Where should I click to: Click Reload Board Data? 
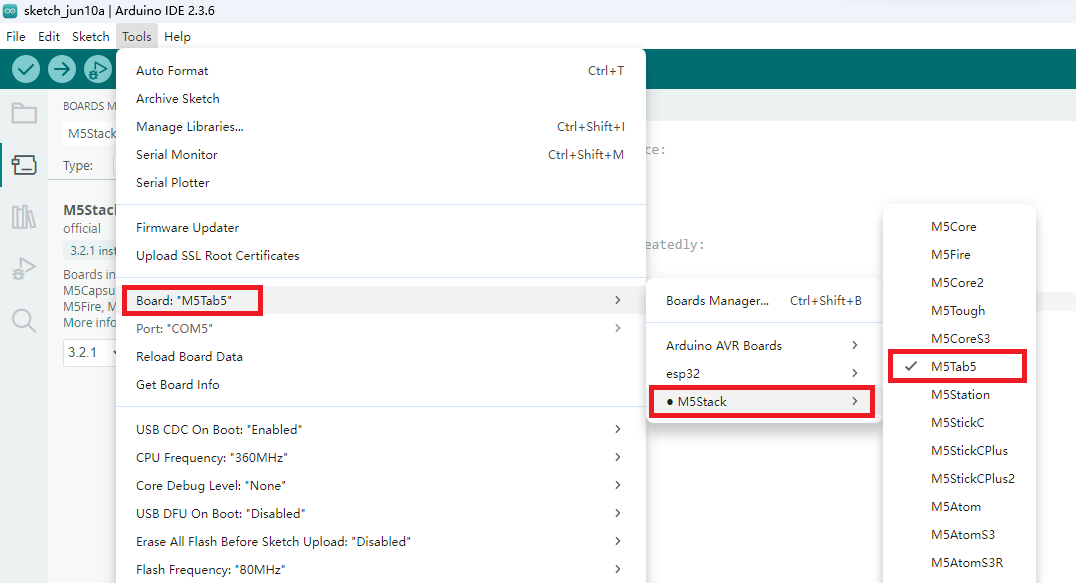click(381, 357)
